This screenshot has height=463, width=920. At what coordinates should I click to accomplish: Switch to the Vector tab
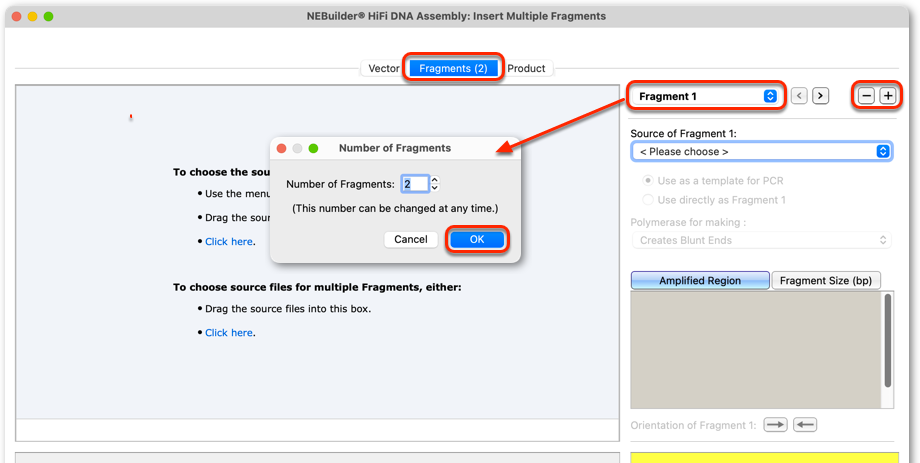(384, 69)
